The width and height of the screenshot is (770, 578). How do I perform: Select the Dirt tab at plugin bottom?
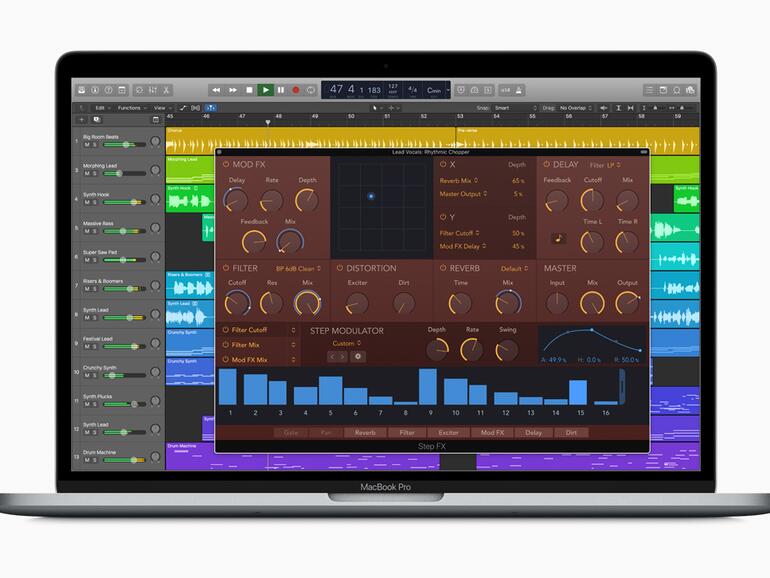click(571, 433)
